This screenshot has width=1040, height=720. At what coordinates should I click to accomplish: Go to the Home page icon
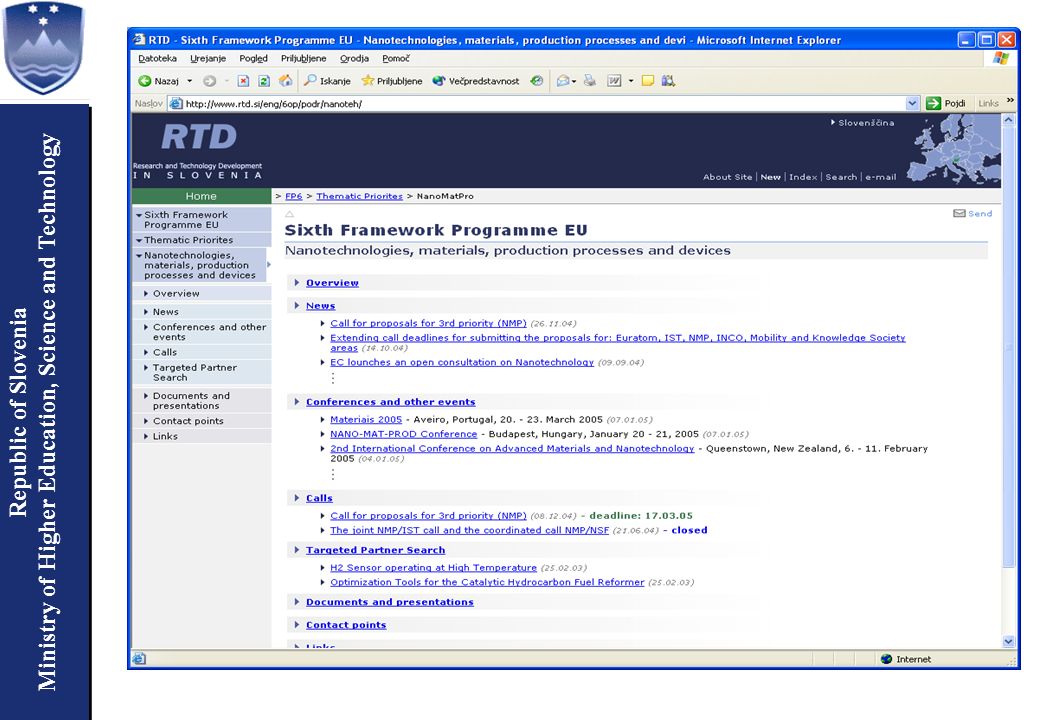coord(285,80)
